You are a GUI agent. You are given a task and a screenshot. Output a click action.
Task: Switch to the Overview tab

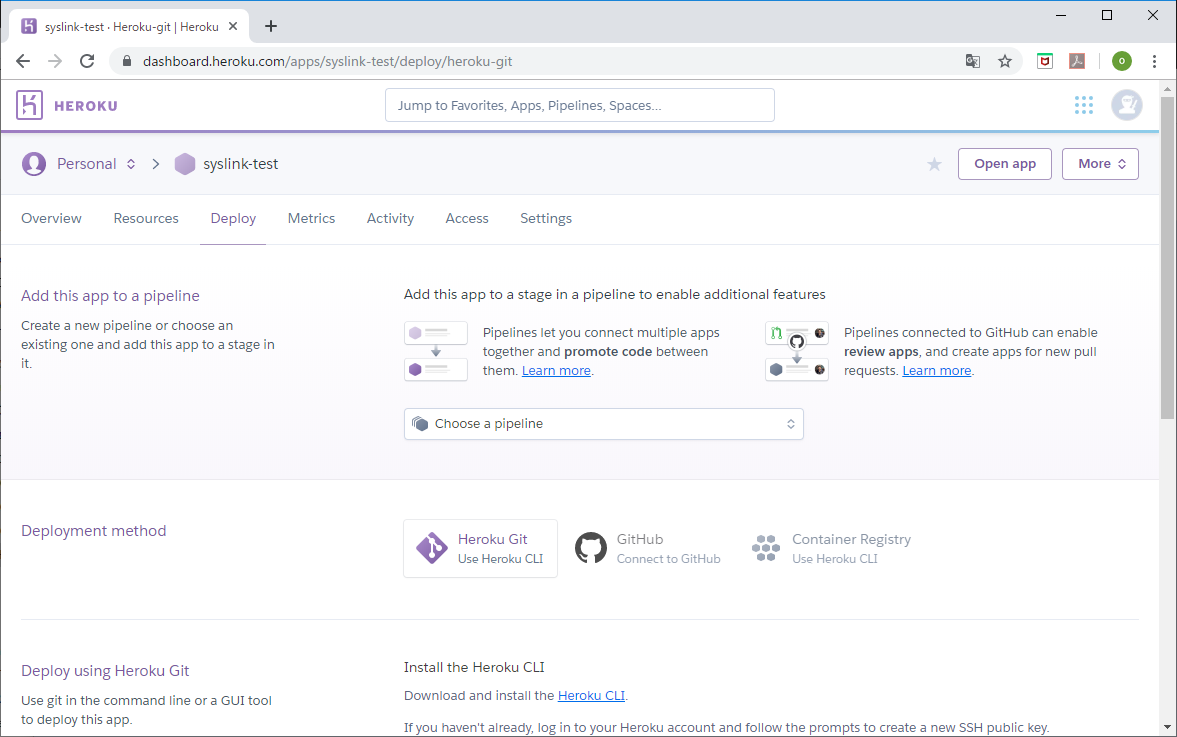coord(51,218)
